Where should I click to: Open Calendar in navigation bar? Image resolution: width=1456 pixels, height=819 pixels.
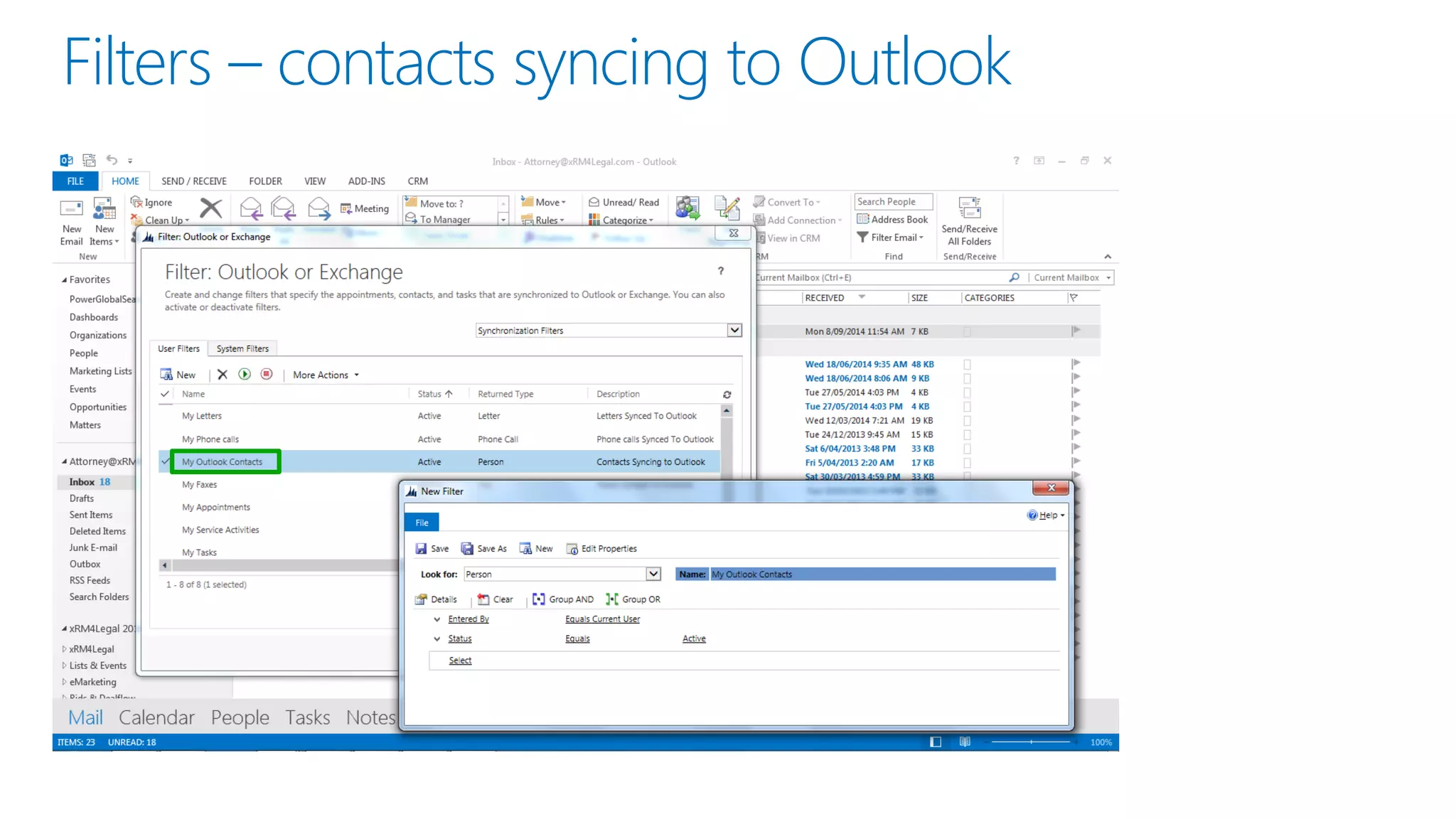point(156,717)
